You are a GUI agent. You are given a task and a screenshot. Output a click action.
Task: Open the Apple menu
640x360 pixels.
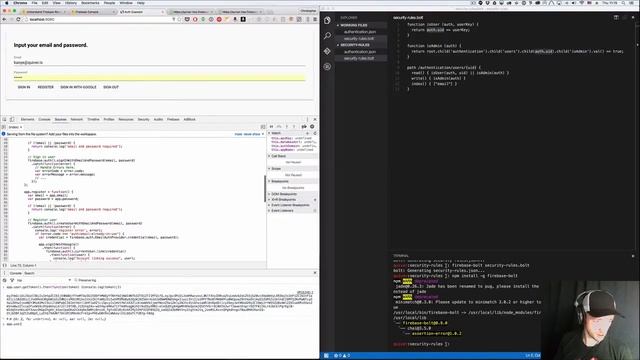(7, 3)
